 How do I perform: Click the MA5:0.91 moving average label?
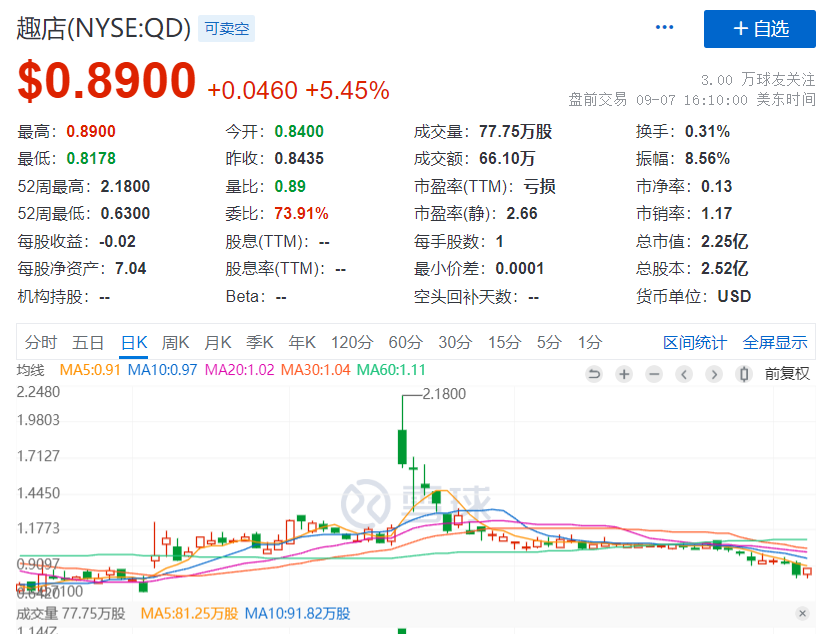tap(90, 370)
